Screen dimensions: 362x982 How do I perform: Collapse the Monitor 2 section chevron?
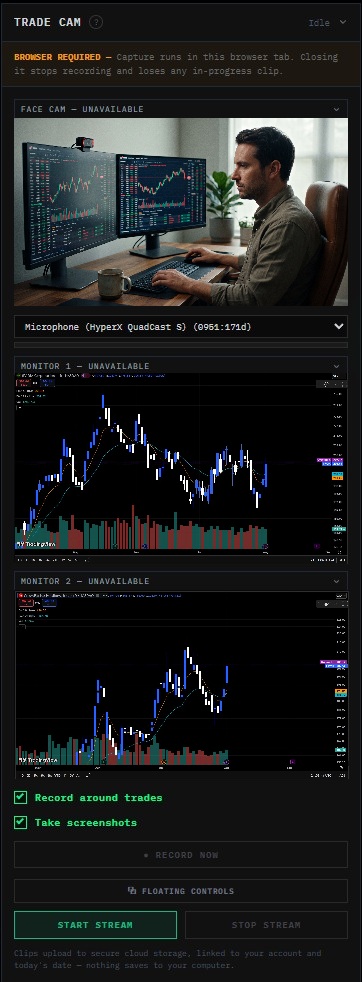point(337,581)
